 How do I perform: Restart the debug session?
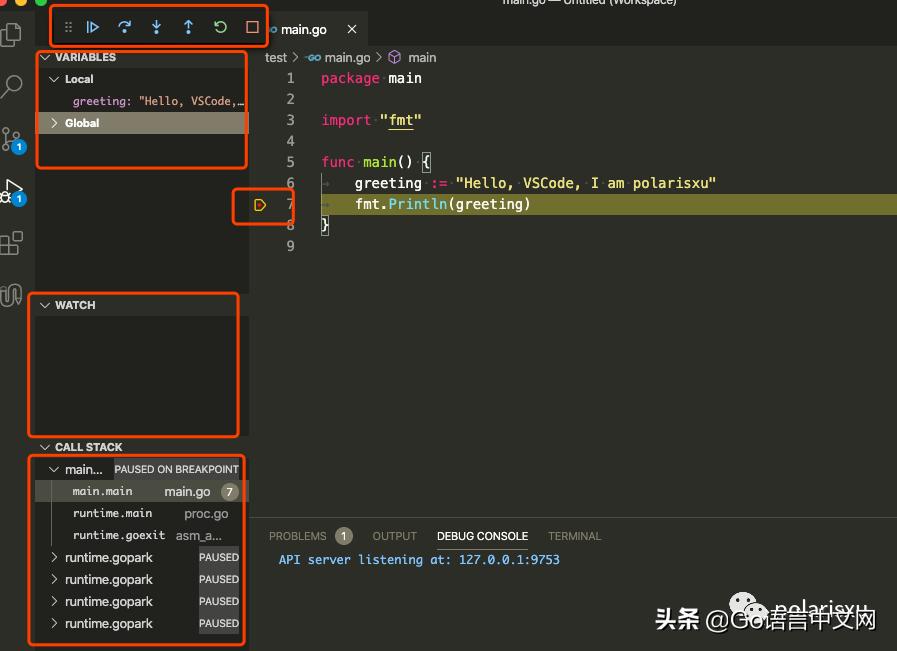[x=220, y=28]
